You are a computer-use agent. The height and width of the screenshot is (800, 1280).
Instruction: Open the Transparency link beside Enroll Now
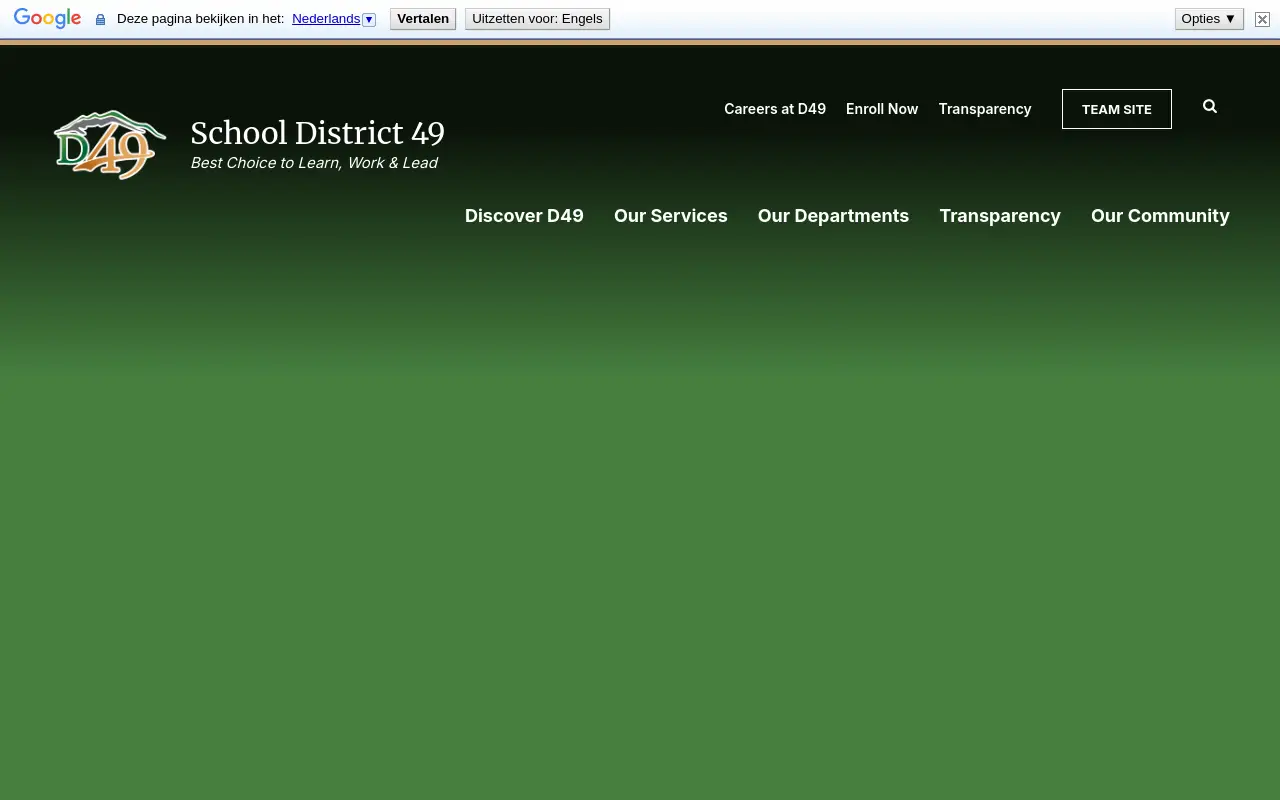pos(985,109)
